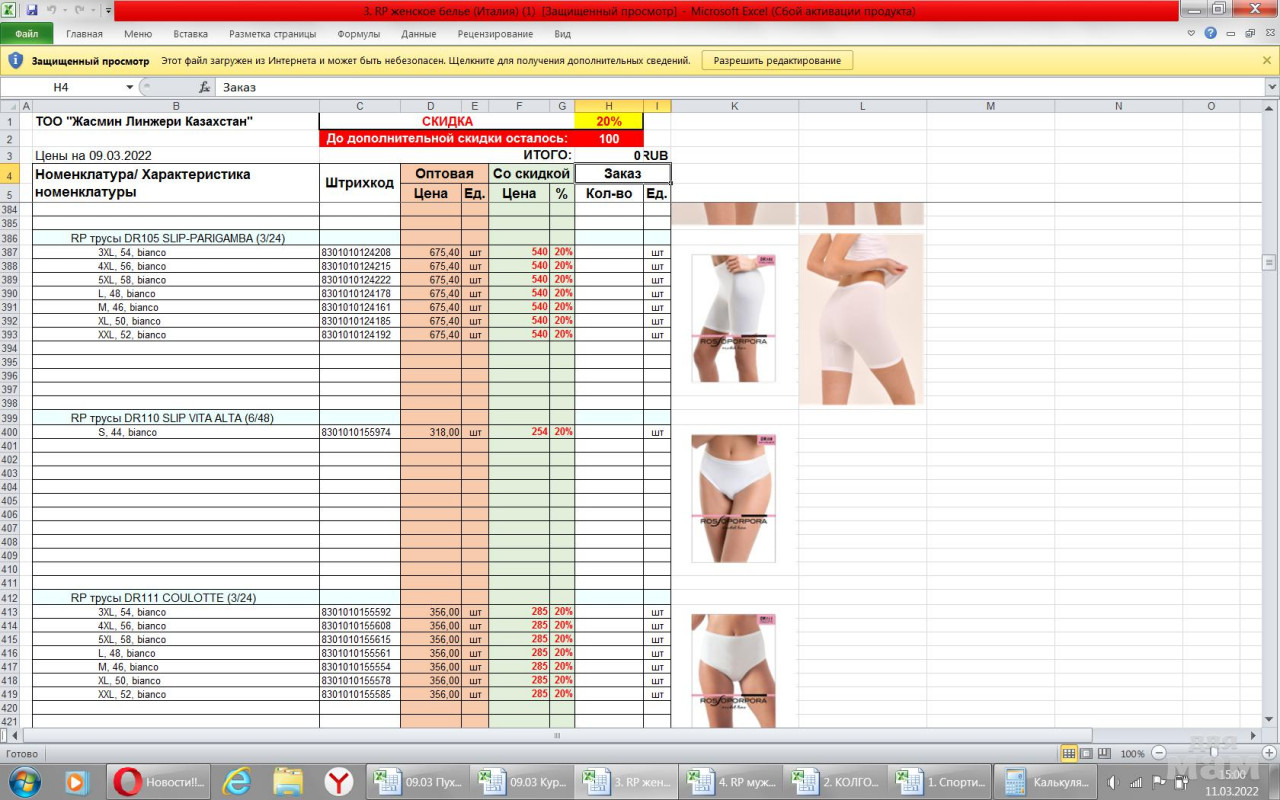Switch to Page Break Preview view

[x=1103, y=753]
